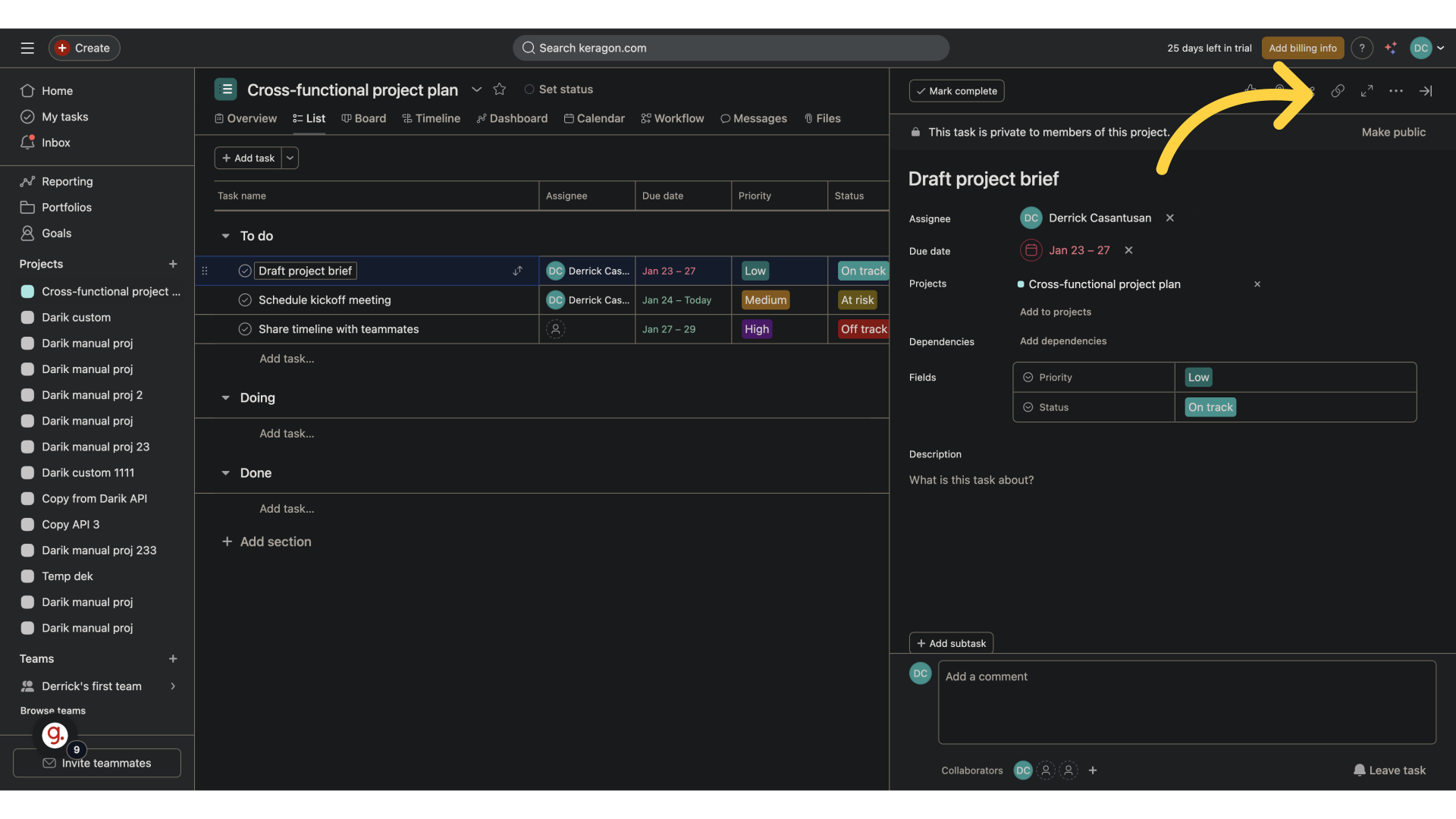Copy task link using chain icon

coord(1338,91)
